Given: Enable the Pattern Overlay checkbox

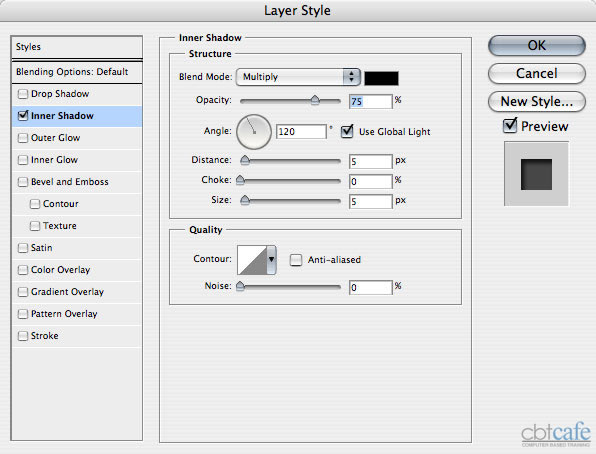Looking at the screenshot, I should (x=23, y=314).
